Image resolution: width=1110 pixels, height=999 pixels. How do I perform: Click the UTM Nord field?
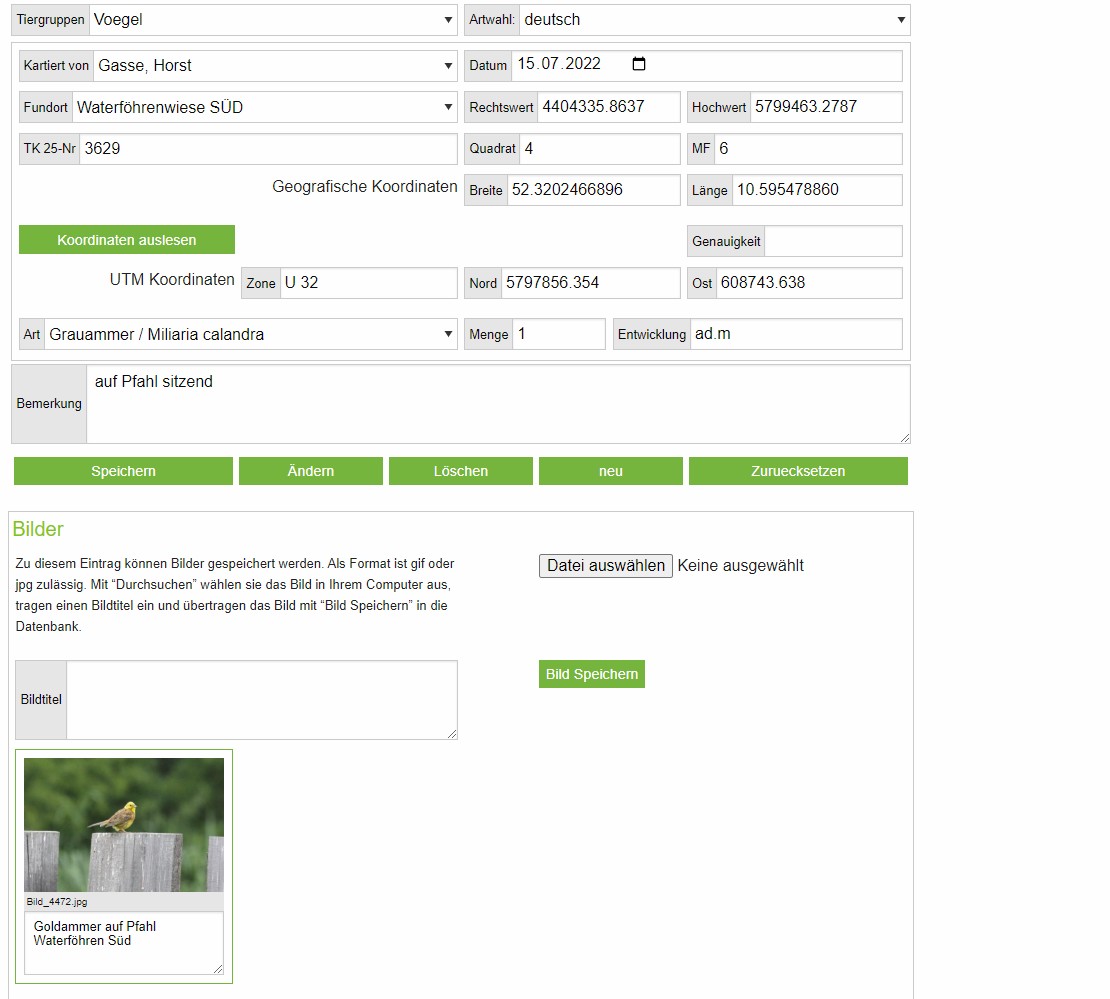click(590, 282)
